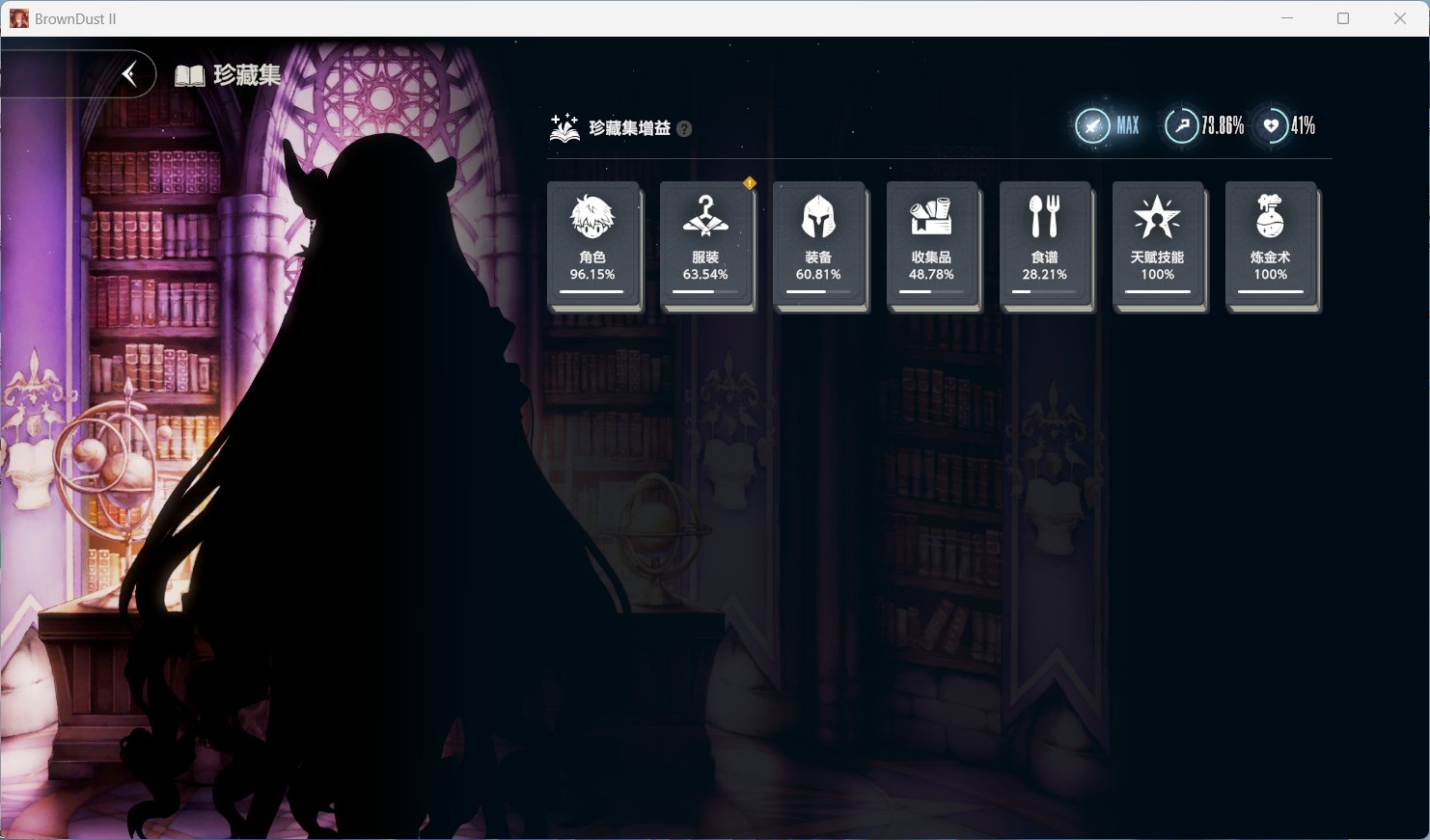Click the 珍藏集增益 heading text

pos(629,128)
